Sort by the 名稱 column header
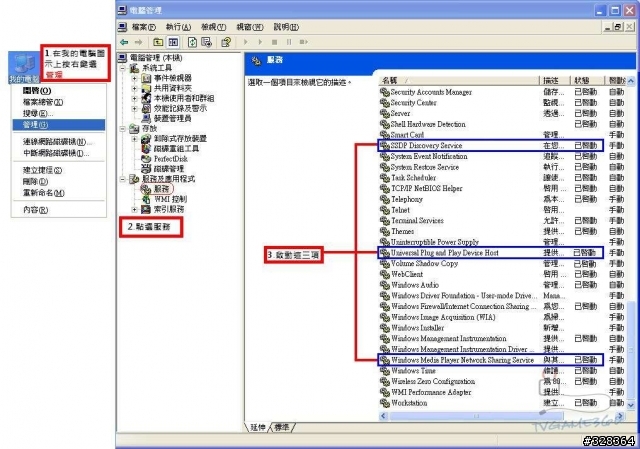Viewport: 640px width, 449px height. pyautogui.click(x=459, y=80)
